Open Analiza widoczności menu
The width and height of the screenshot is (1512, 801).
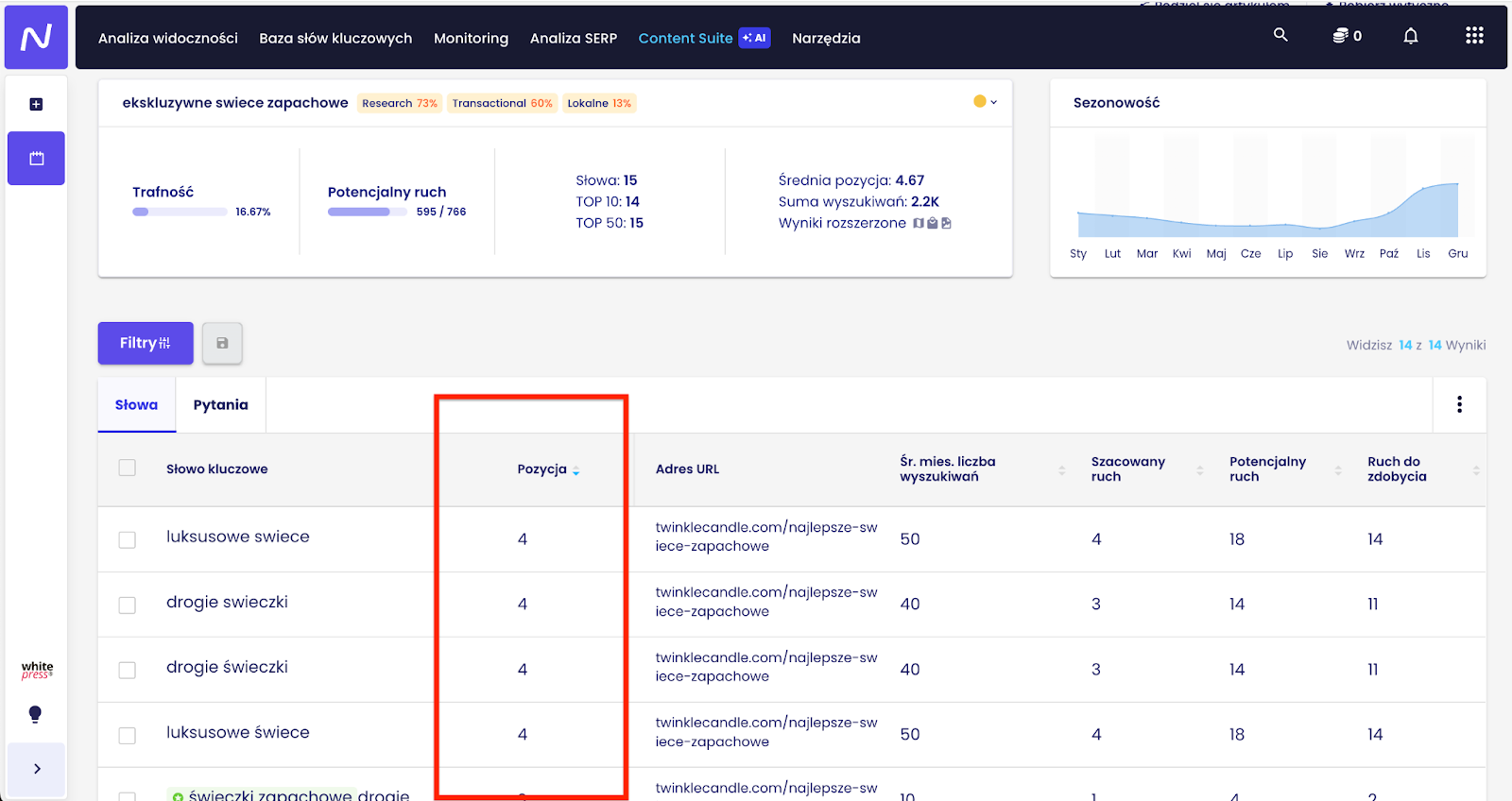pos(168,38)
